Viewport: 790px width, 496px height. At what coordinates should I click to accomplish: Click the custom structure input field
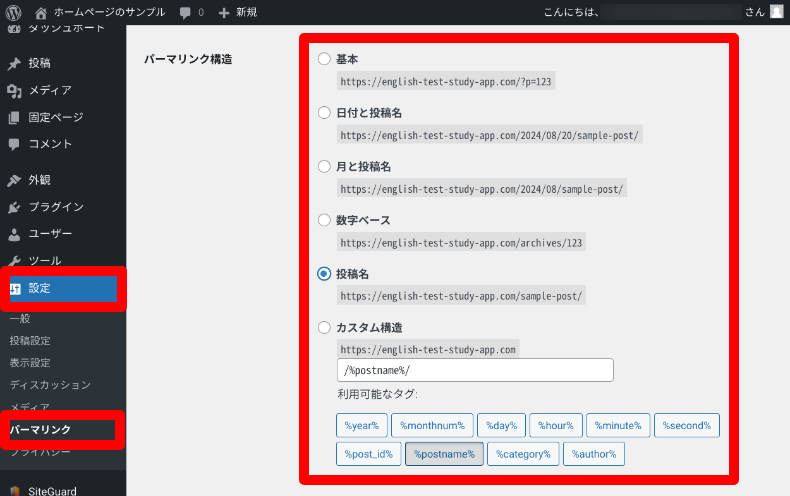[475, 370]
